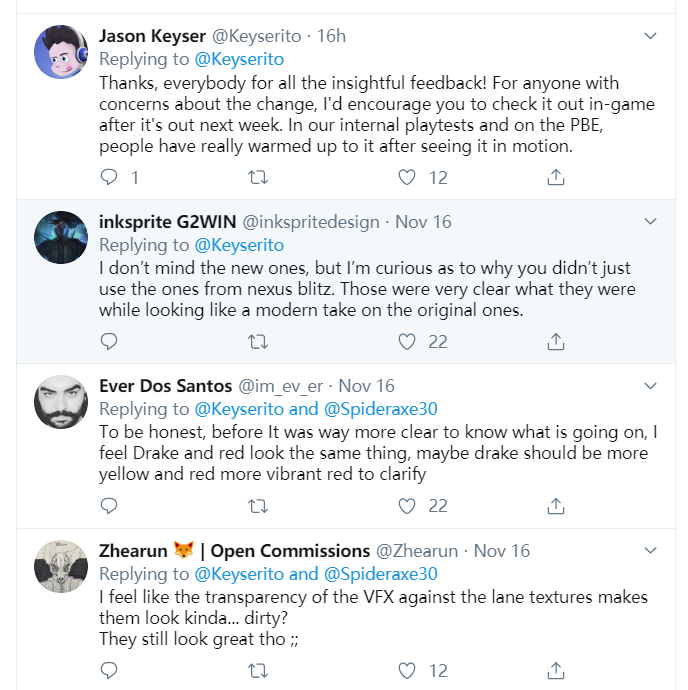Like Ever Dos Santos's tweet

(x=407, y=506)
